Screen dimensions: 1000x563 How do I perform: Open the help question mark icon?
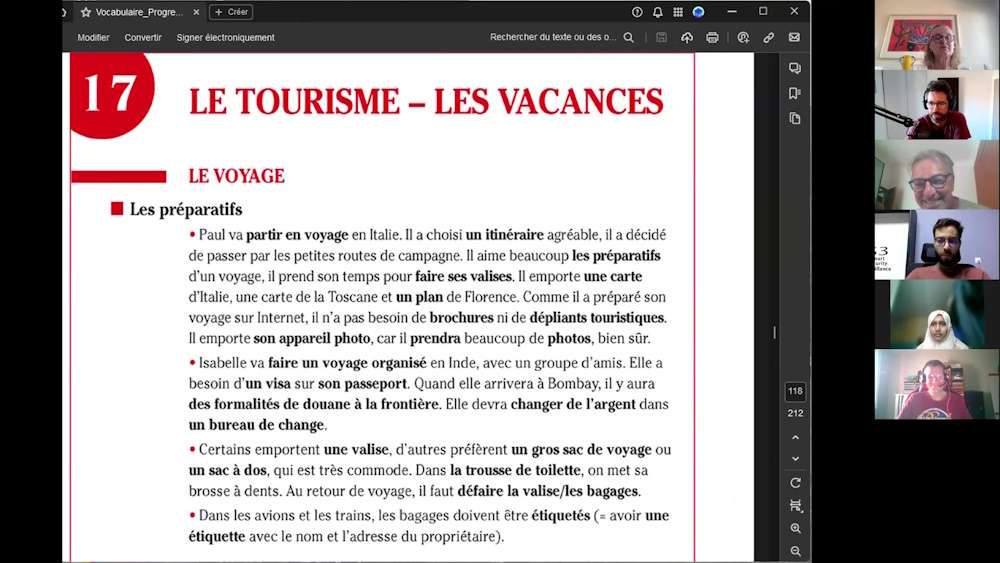636,11
